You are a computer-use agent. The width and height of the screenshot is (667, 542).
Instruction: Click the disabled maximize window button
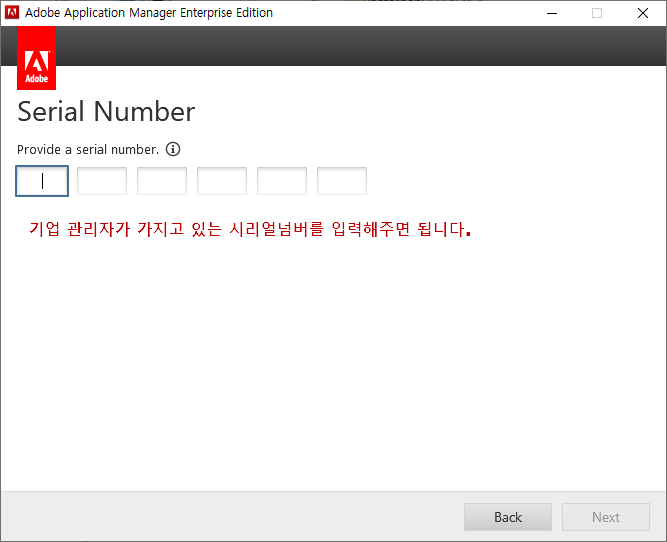click(x=597, y=13)
